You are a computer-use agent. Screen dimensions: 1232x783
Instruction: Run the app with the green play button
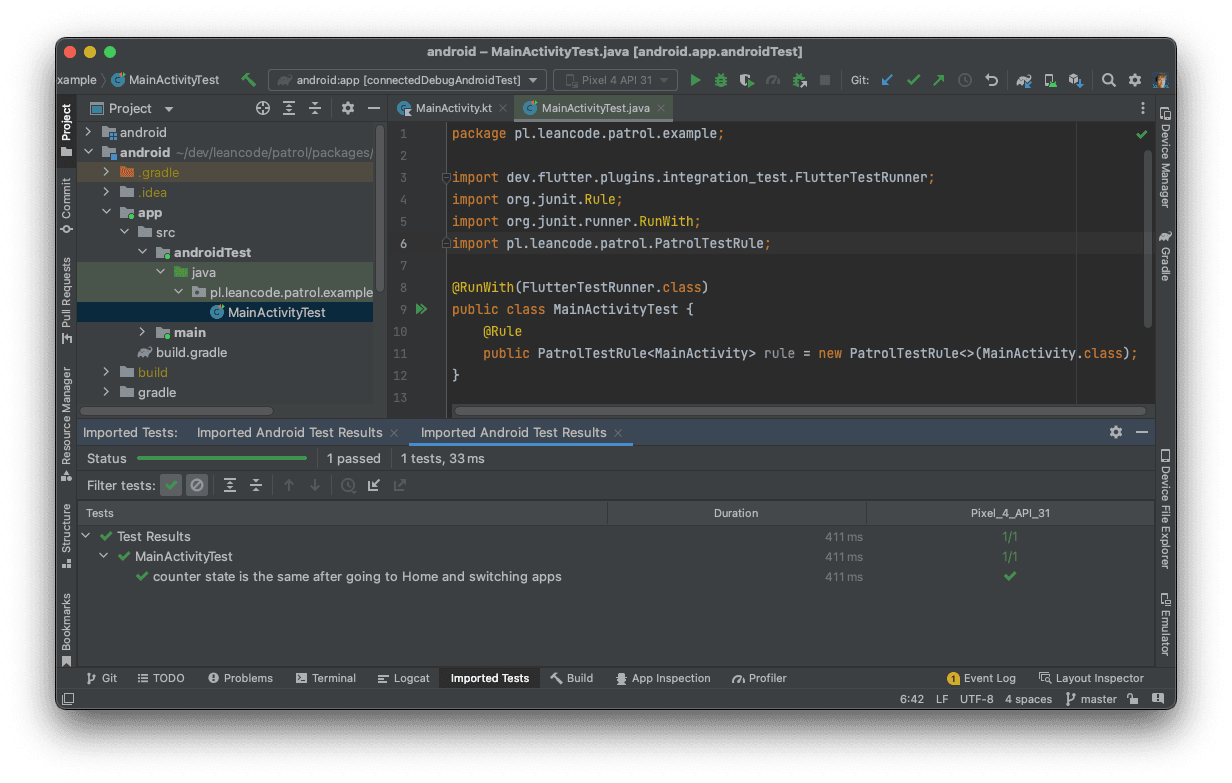coord(695,80)
